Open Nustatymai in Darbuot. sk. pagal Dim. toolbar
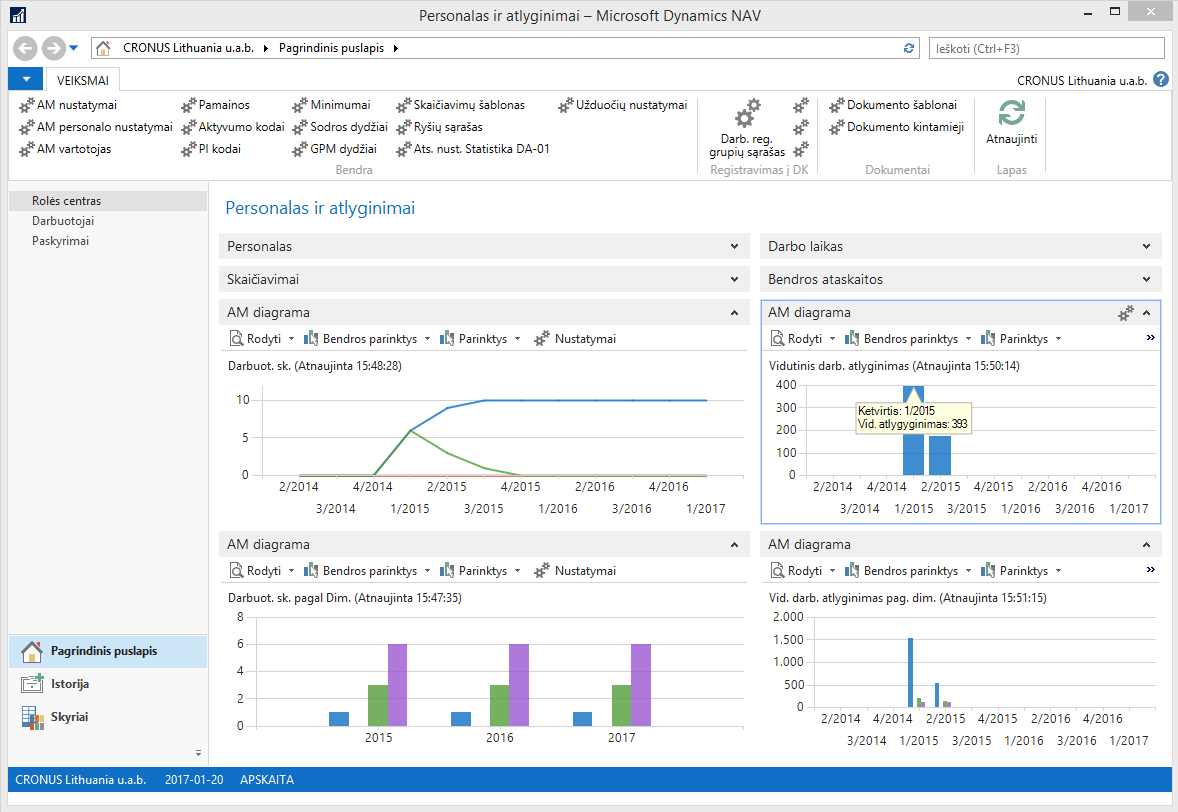 [575, 571]
